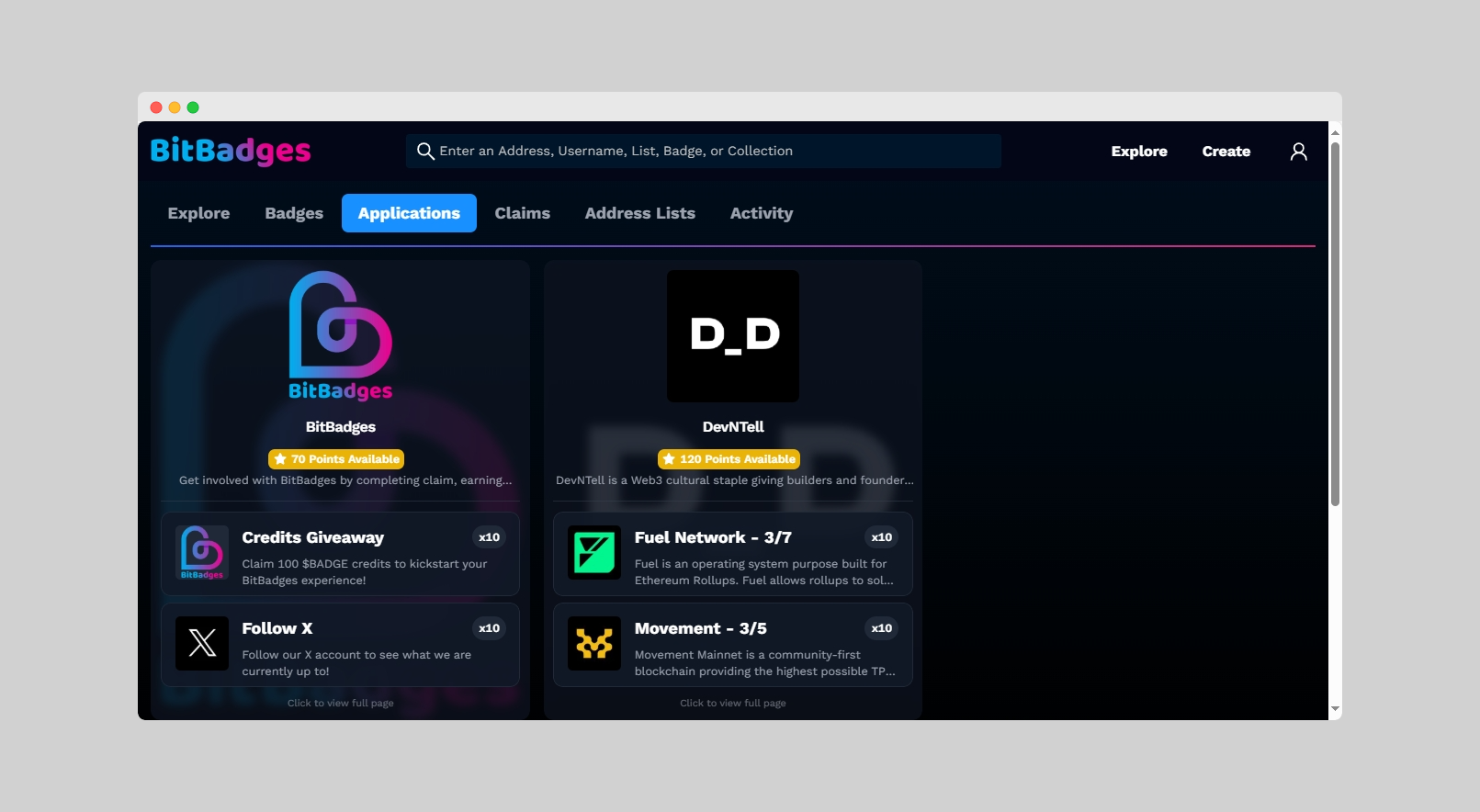Screen dimensions: 1480x812
Task: Click the BitBadges logo in header
Action: (x=231, y=151)
